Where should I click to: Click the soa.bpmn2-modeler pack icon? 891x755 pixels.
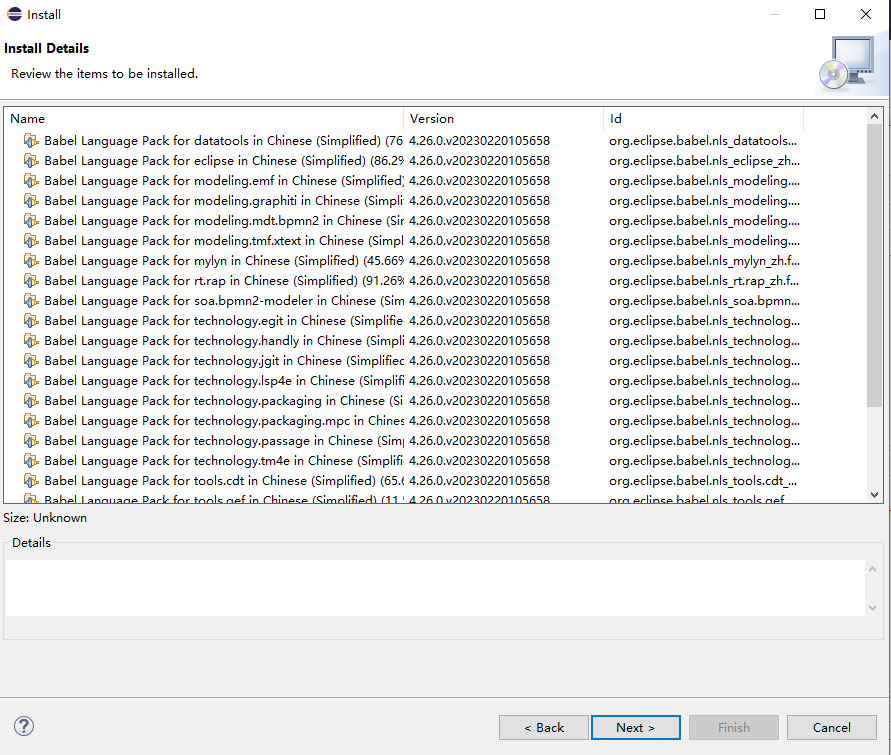(31, 301)
